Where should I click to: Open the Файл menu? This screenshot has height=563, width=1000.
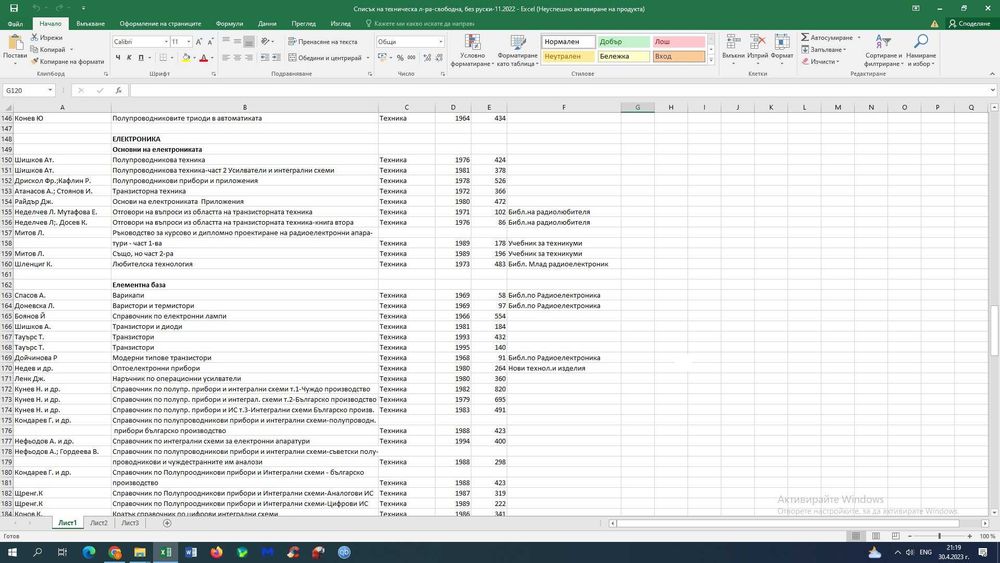click(x=15, y=24)
